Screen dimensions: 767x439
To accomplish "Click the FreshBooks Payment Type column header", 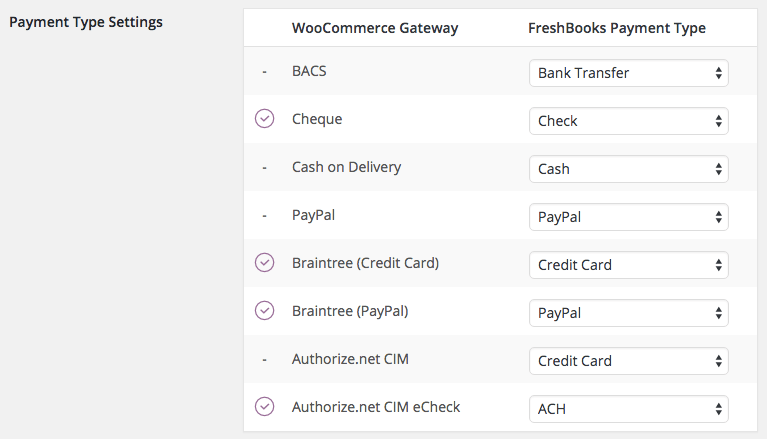I will coord(617,28).
